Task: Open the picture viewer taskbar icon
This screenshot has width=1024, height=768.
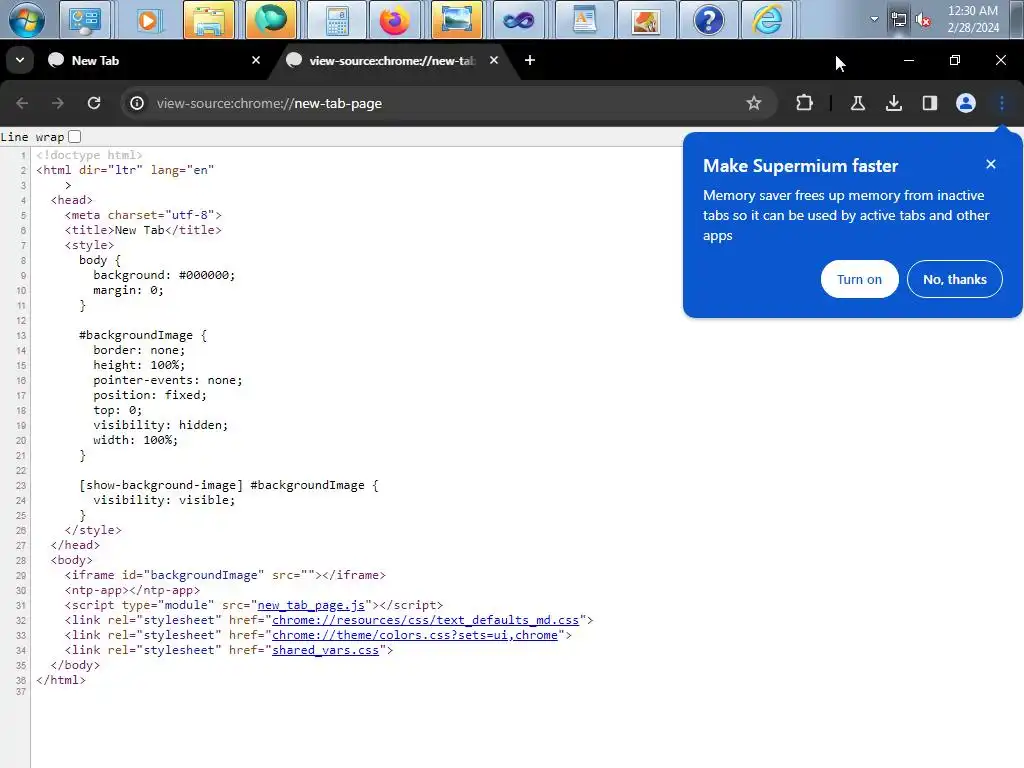Action: pos(456,20)
